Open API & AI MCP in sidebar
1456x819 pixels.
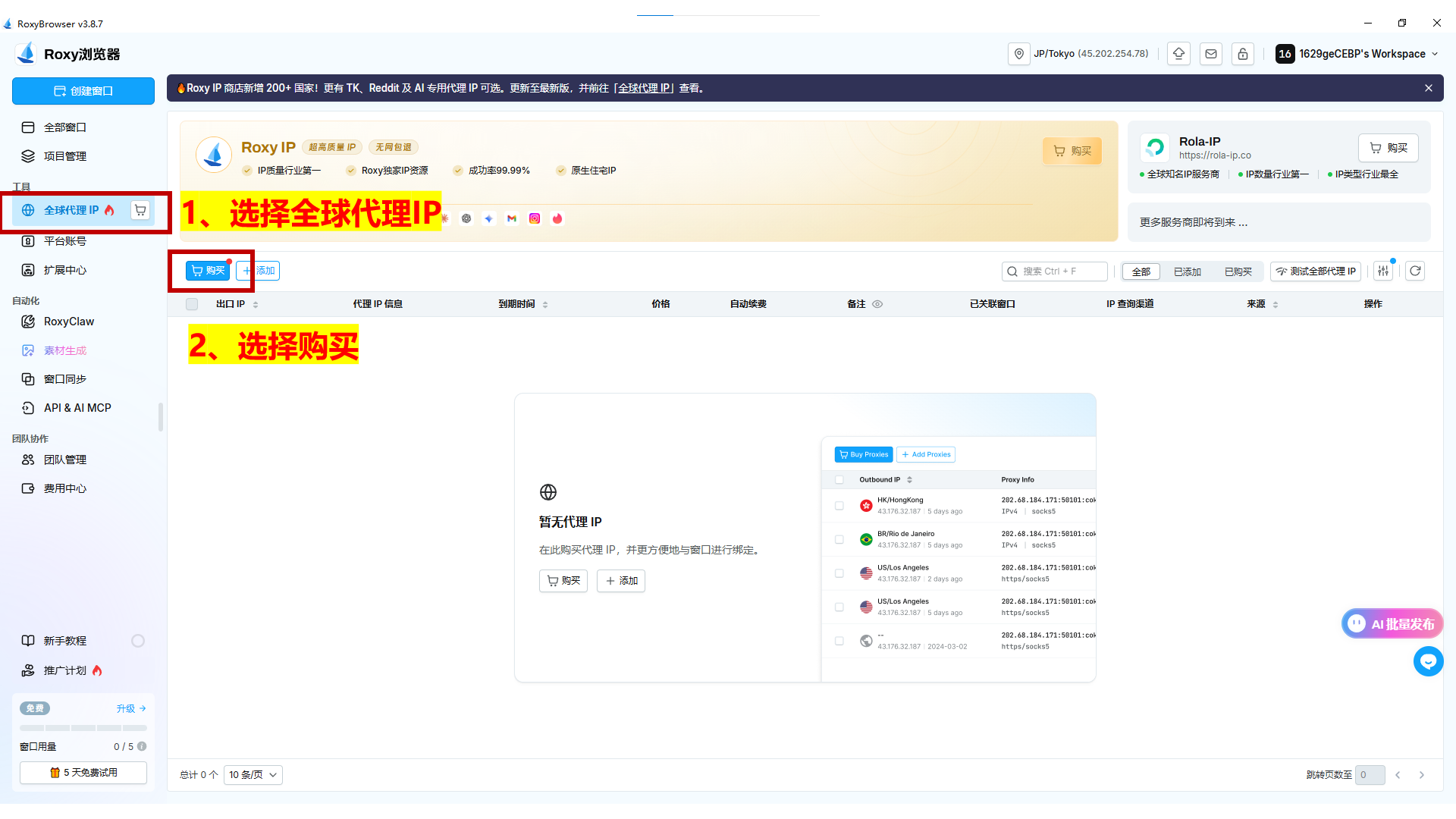pos(83,408)
